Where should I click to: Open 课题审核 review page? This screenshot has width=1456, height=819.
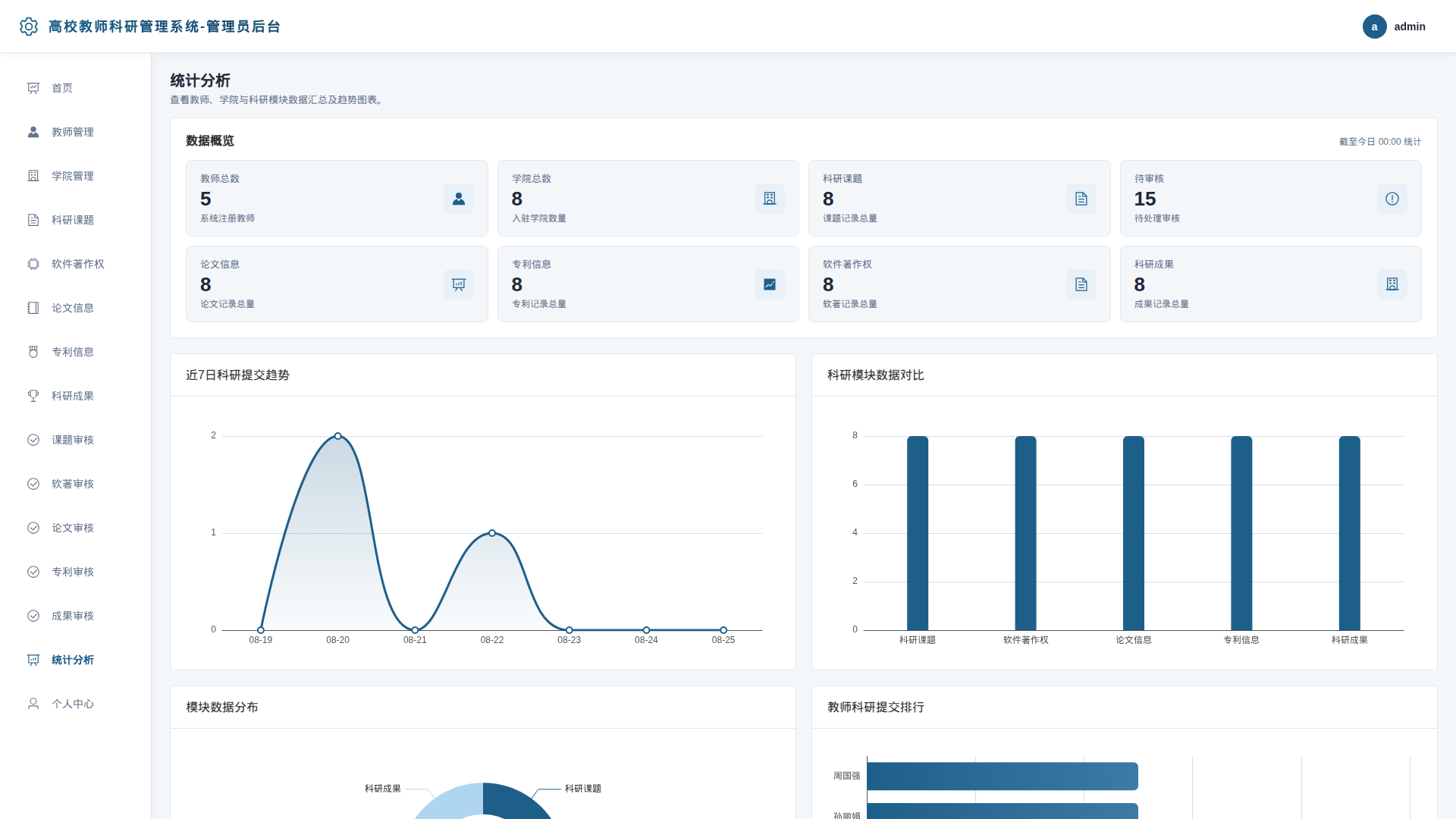click(x=76, y=440)
